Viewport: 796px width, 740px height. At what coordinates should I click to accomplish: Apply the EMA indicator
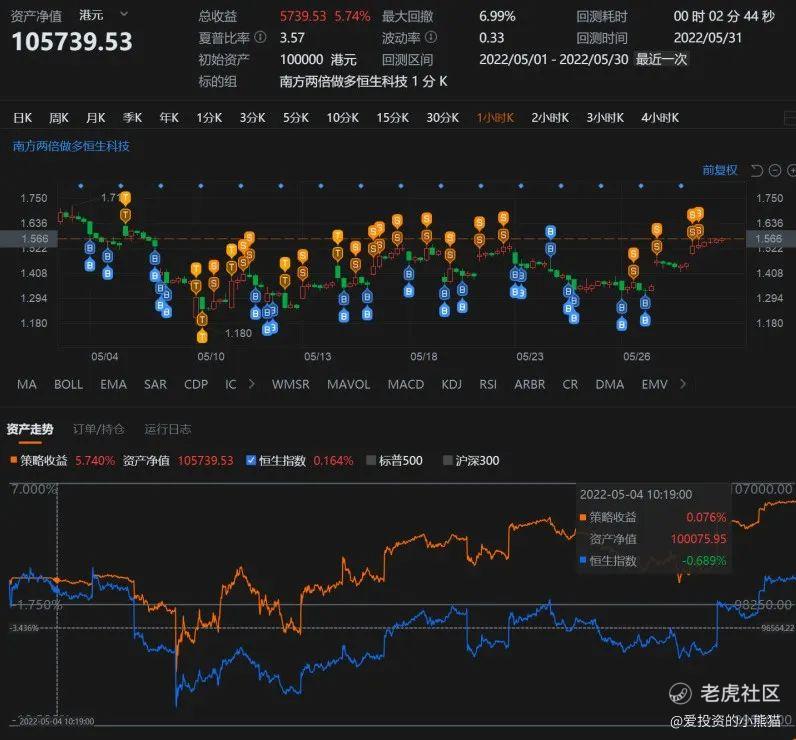tap(114, 384)
